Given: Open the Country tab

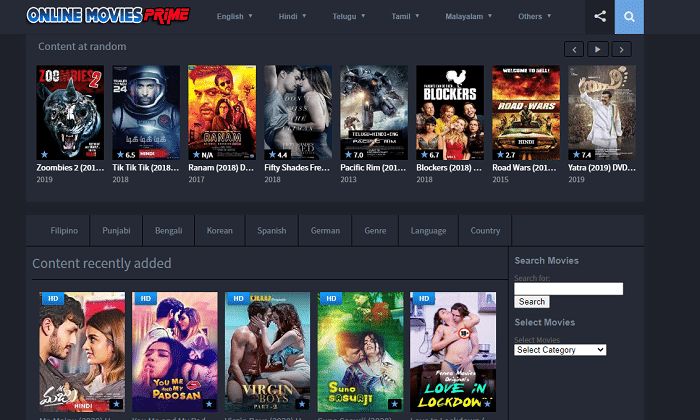Looking at the screenshot, I should point(485,231).
